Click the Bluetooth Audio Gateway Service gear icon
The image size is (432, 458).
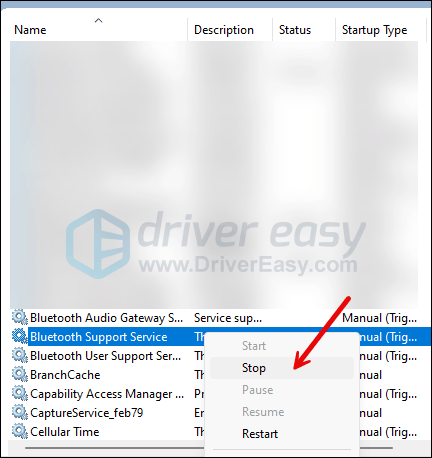click(x=20, y=317)
